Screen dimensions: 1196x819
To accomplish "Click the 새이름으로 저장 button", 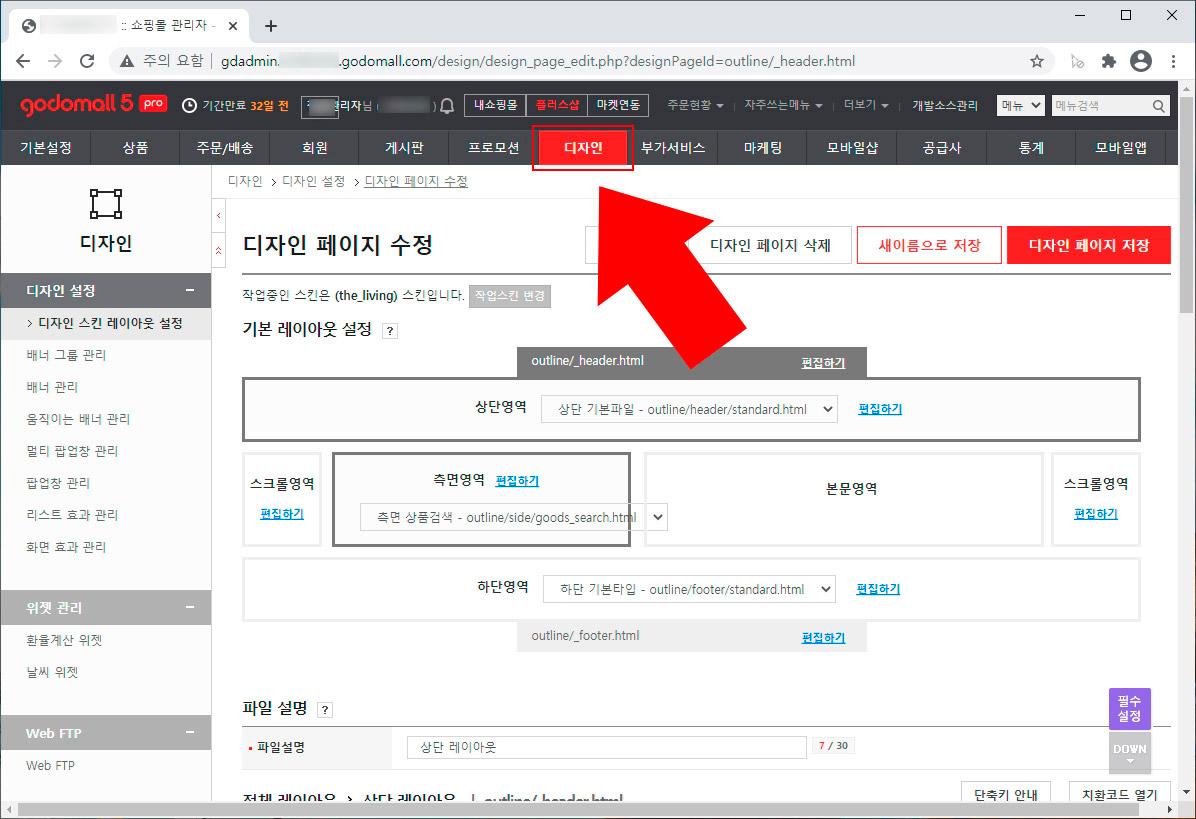I will click(929, 246).
